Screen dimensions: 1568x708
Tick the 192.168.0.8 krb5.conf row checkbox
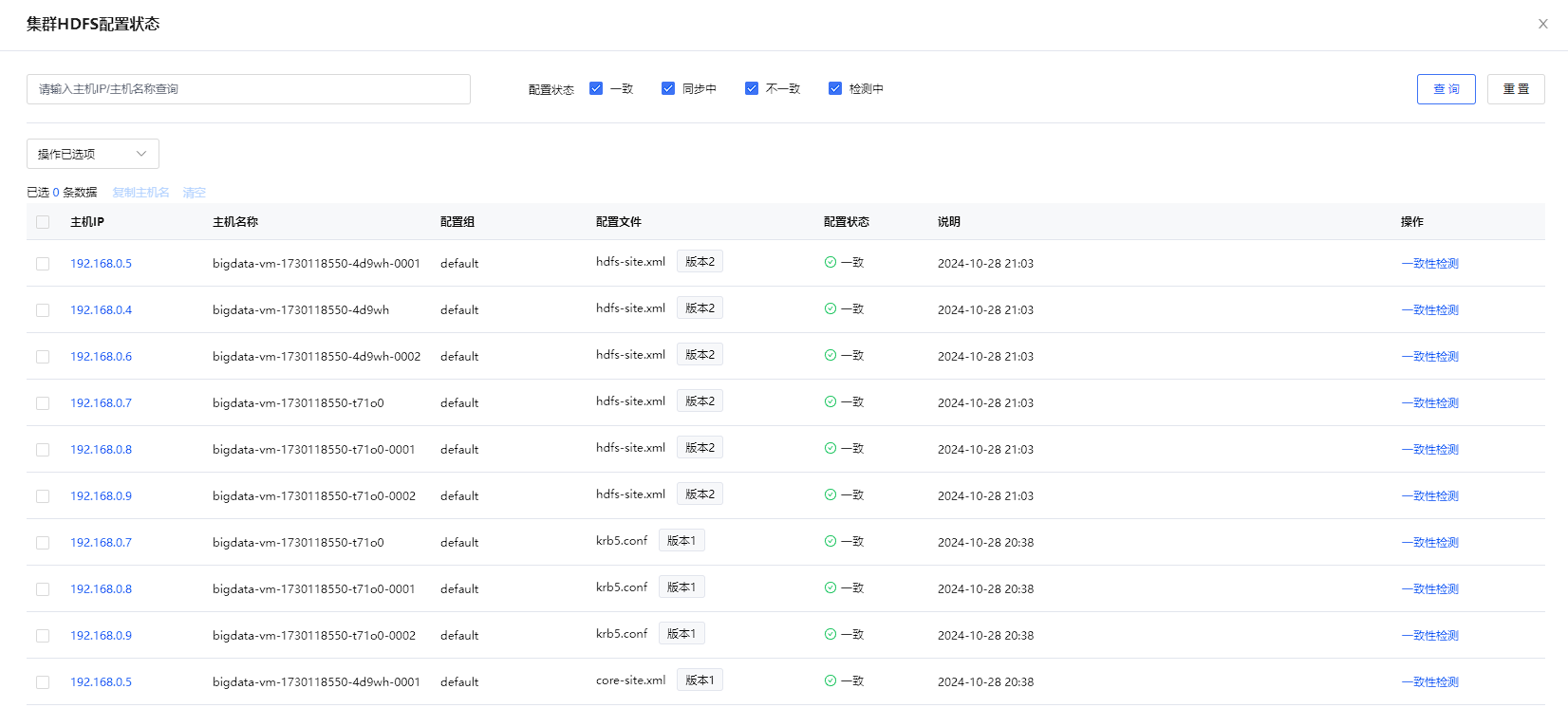[x=43, y=589]
